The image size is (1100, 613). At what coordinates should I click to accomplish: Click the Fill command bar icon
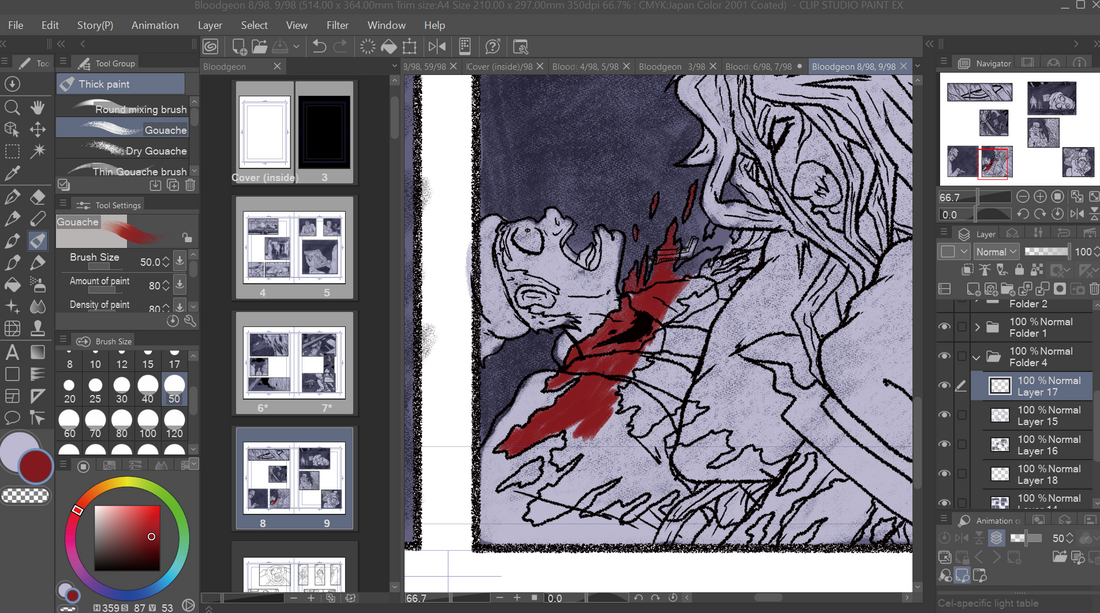pyautogui.click(x=389, y=47)
